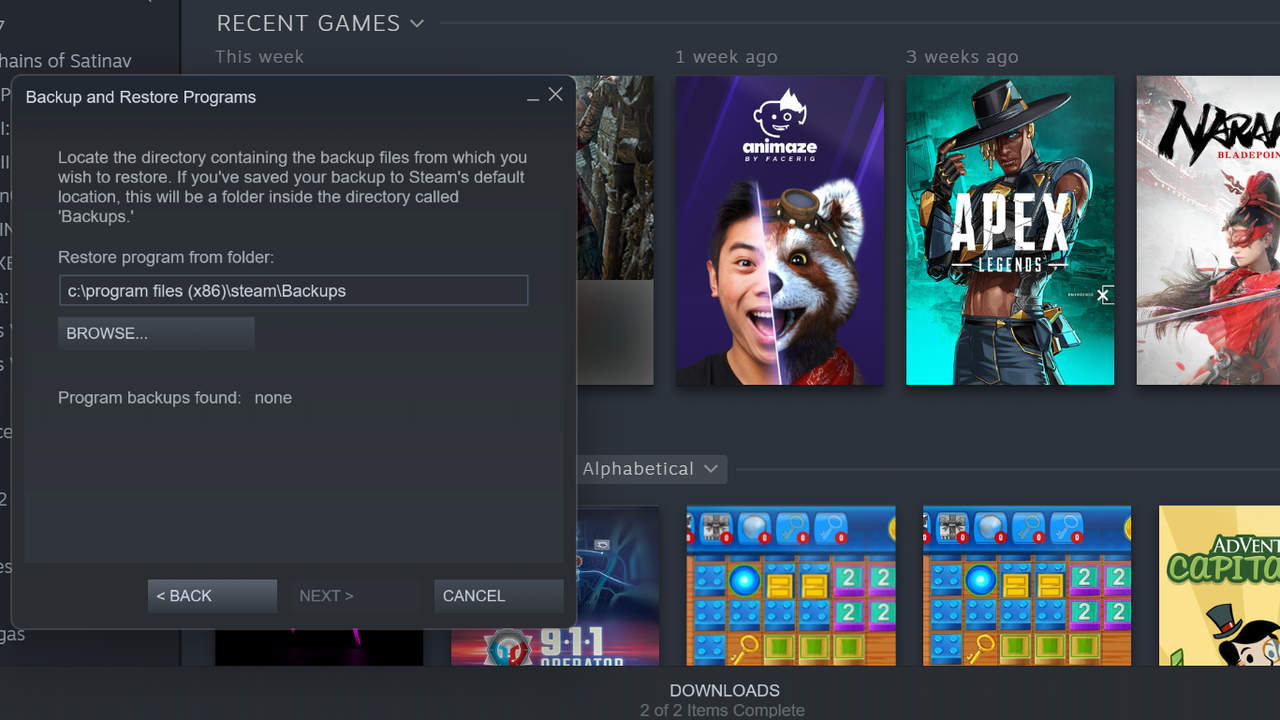Open the second blue puzzle game tile
Screen dimensions: 1280x720
(x=1027, y=586)
